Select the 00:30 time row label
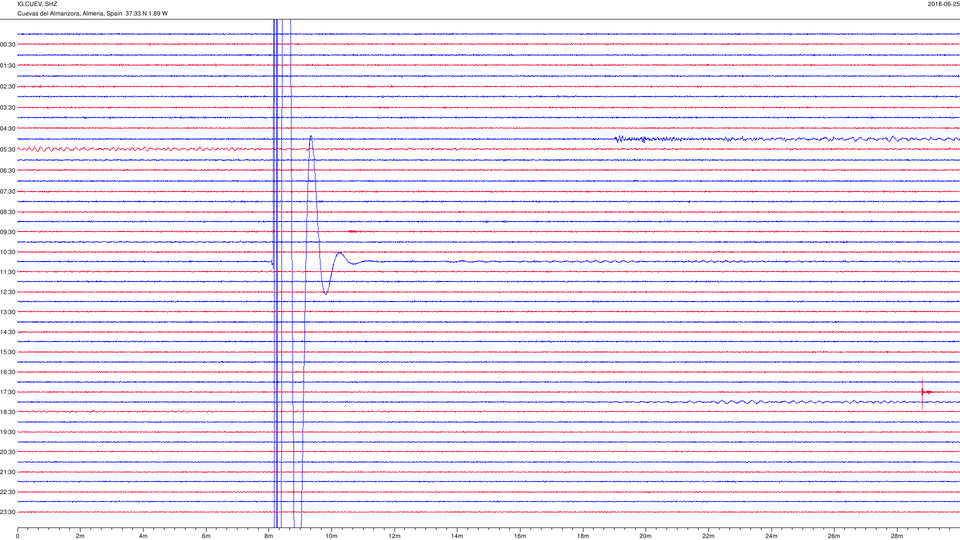The image size is (960, 540). pos(8,45)
